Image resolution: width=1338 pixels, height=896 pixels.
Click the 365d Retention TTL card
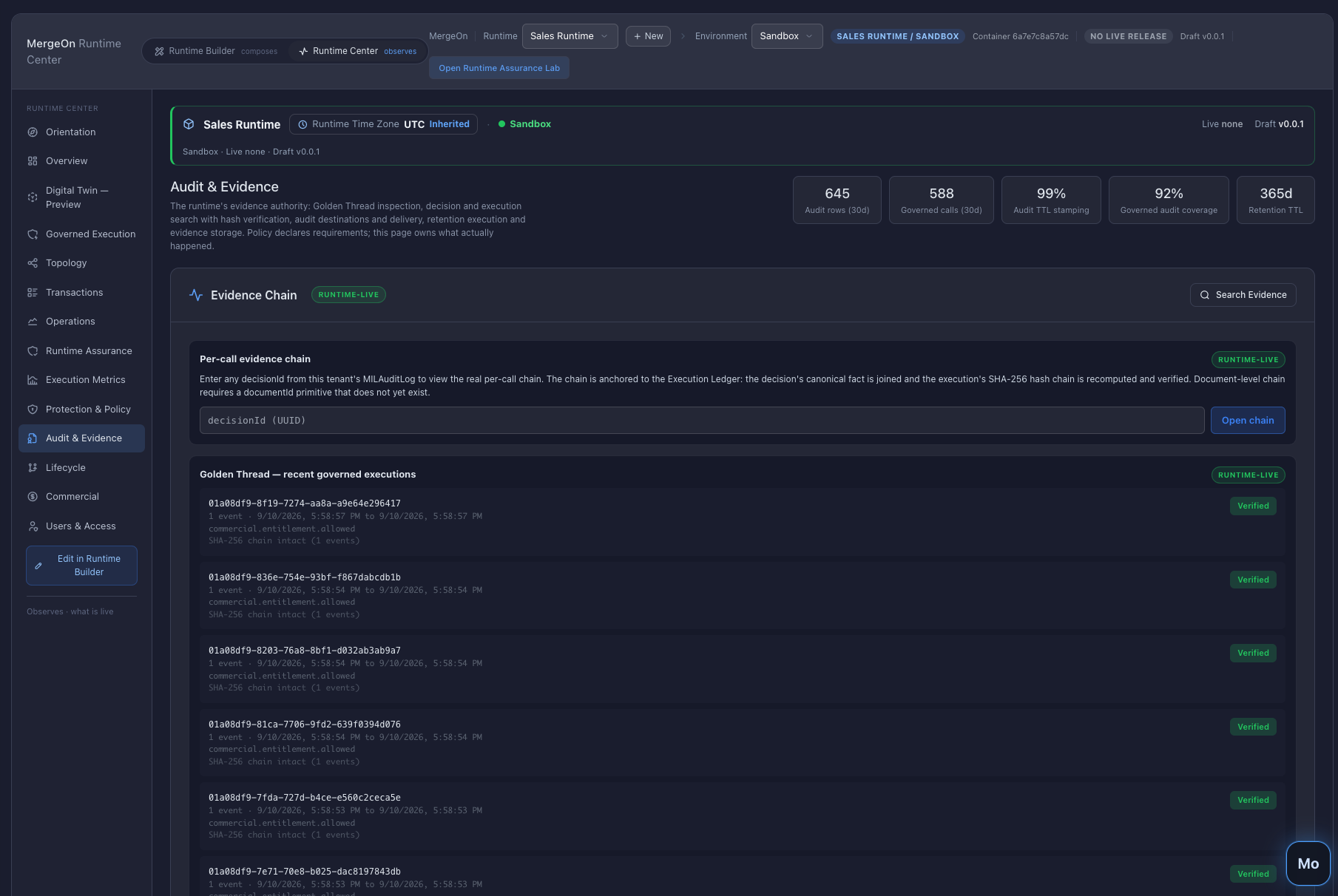click(x=1276, y=200)
